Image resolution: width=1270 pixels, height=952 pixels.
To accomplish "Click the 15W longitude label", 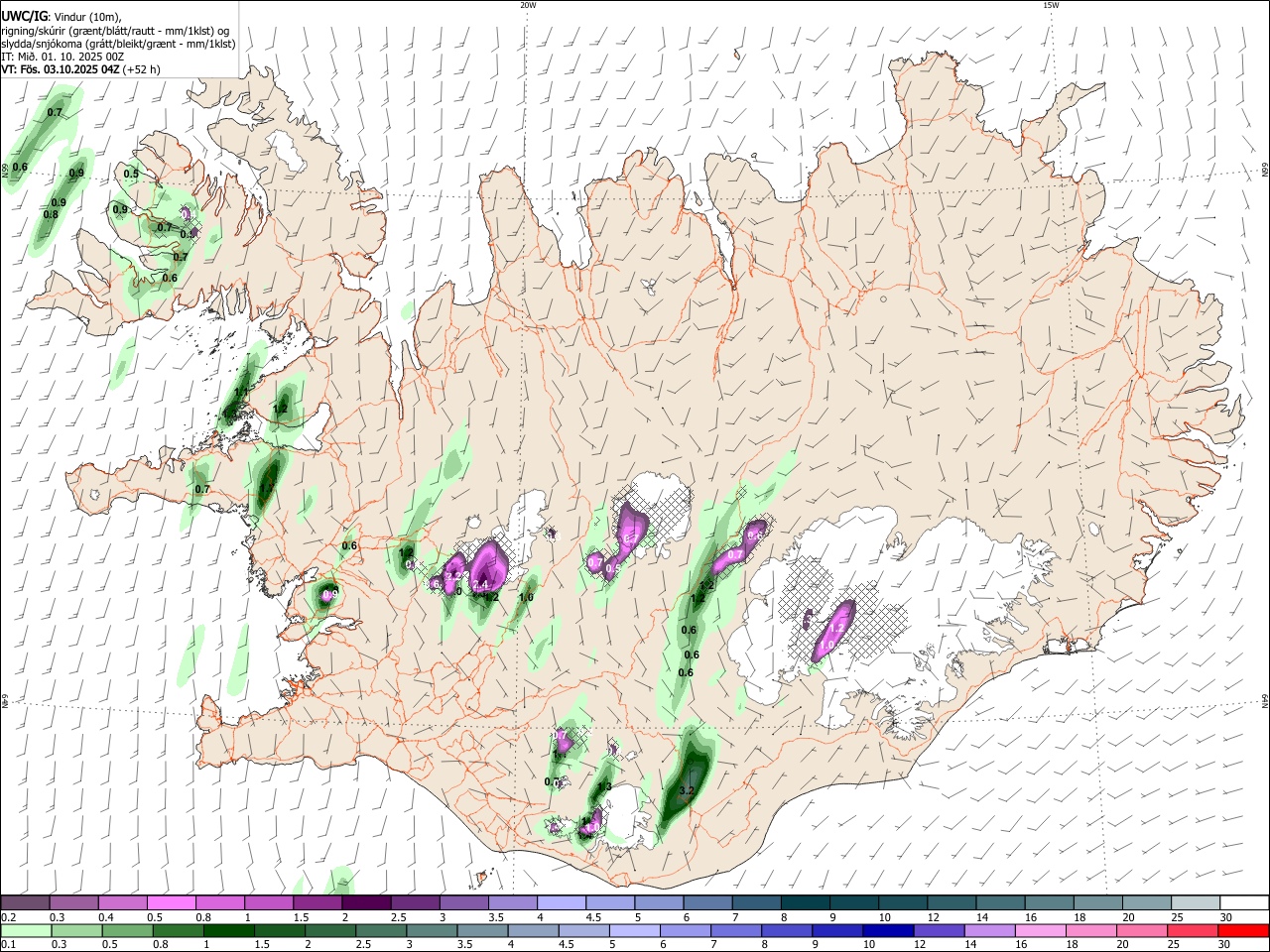I will [1052, 5].
